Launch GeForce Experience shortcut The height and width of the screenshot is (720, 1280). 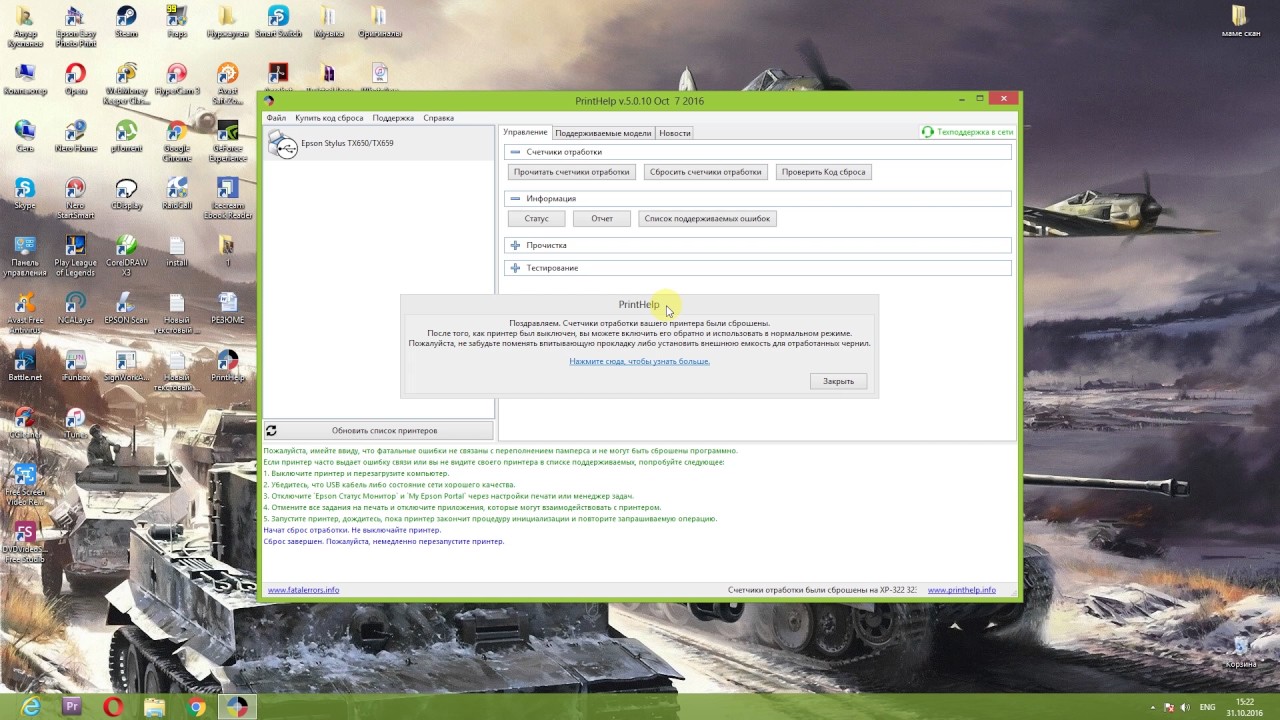tap(228, 141)
